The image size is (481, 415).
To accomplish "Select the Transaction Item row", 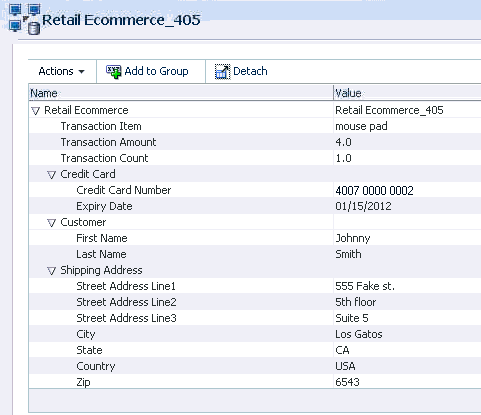I will click(255, 126).
